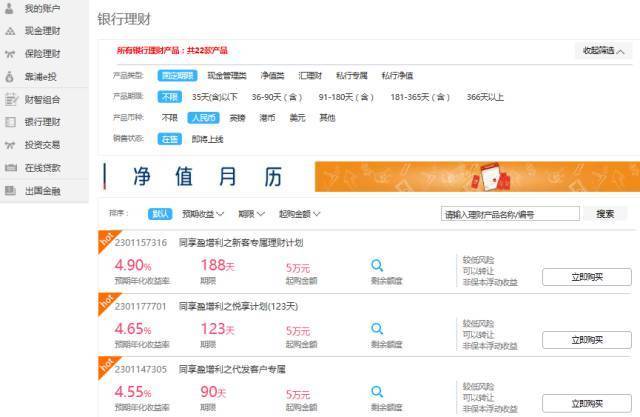Click 立即购买 for the 4.90% product
640x417 pixels.
click(x=587, y=277)
